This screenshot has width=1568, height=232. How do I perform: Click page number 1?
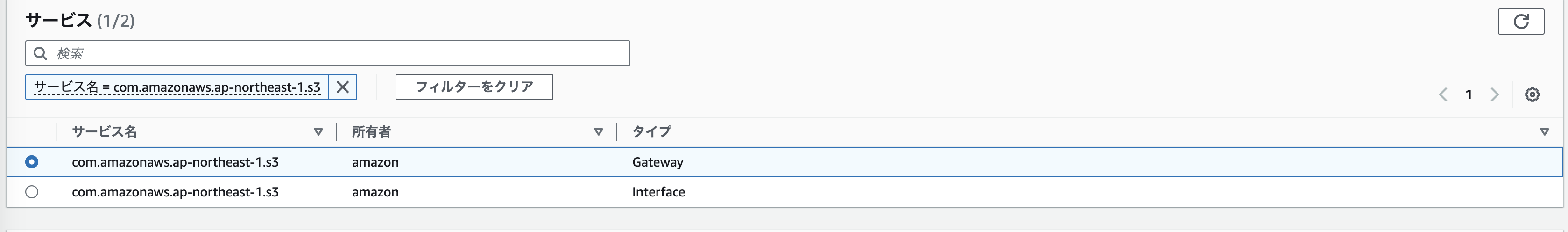click(x=1469, y=94)
